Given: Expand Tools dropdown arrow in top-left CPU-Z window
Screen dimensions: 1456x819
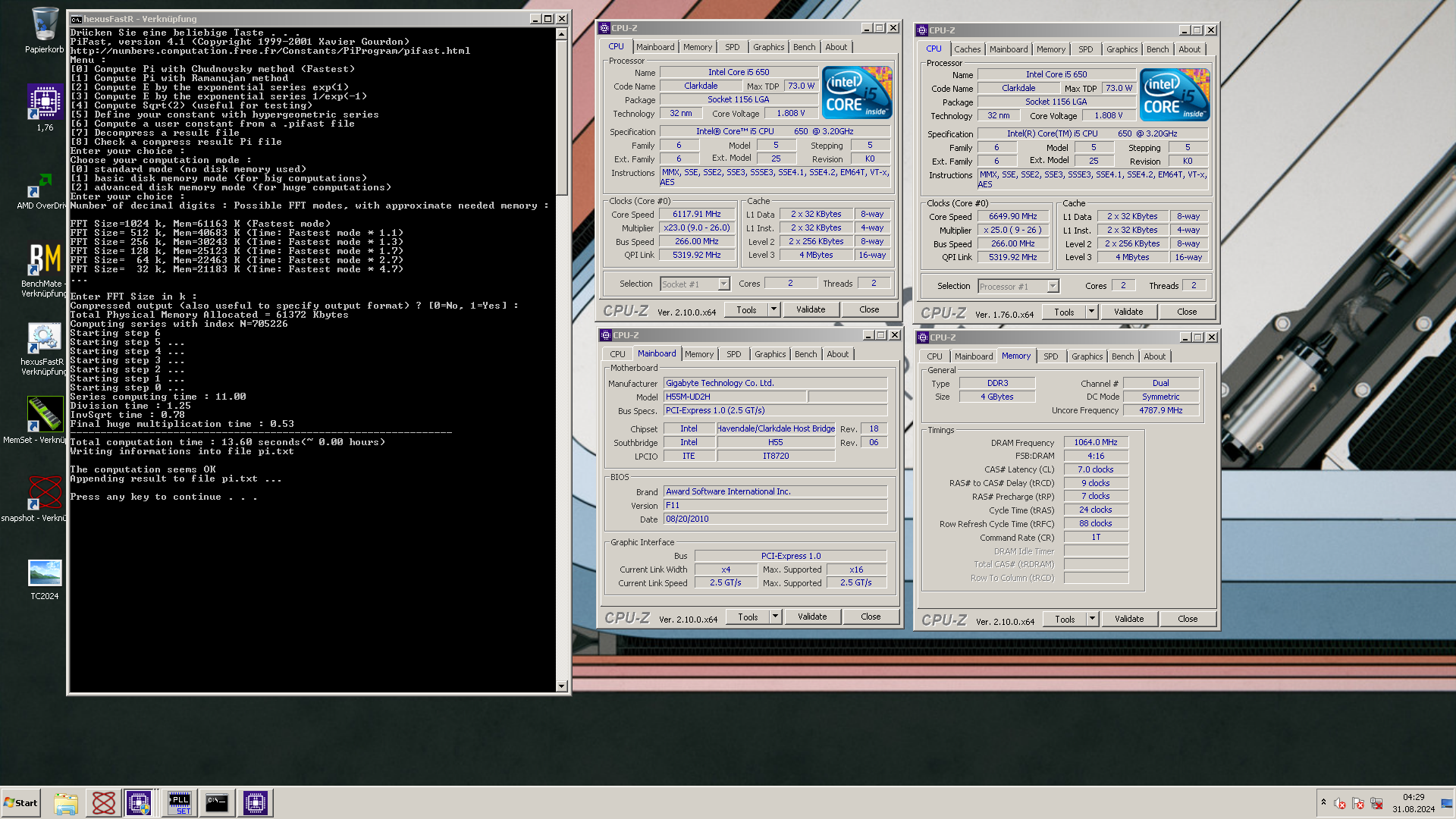Looking at the screenshot, I should click(x=773, y=309).
